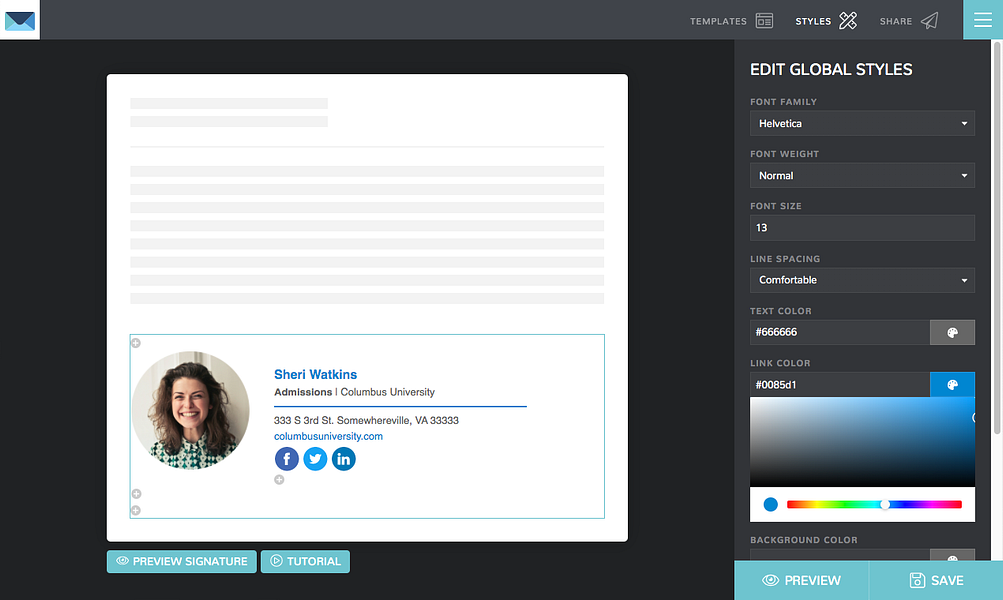Toggle the Link Color palette picker
Viewport: 1003px width, 600px height.
(952, 384)
